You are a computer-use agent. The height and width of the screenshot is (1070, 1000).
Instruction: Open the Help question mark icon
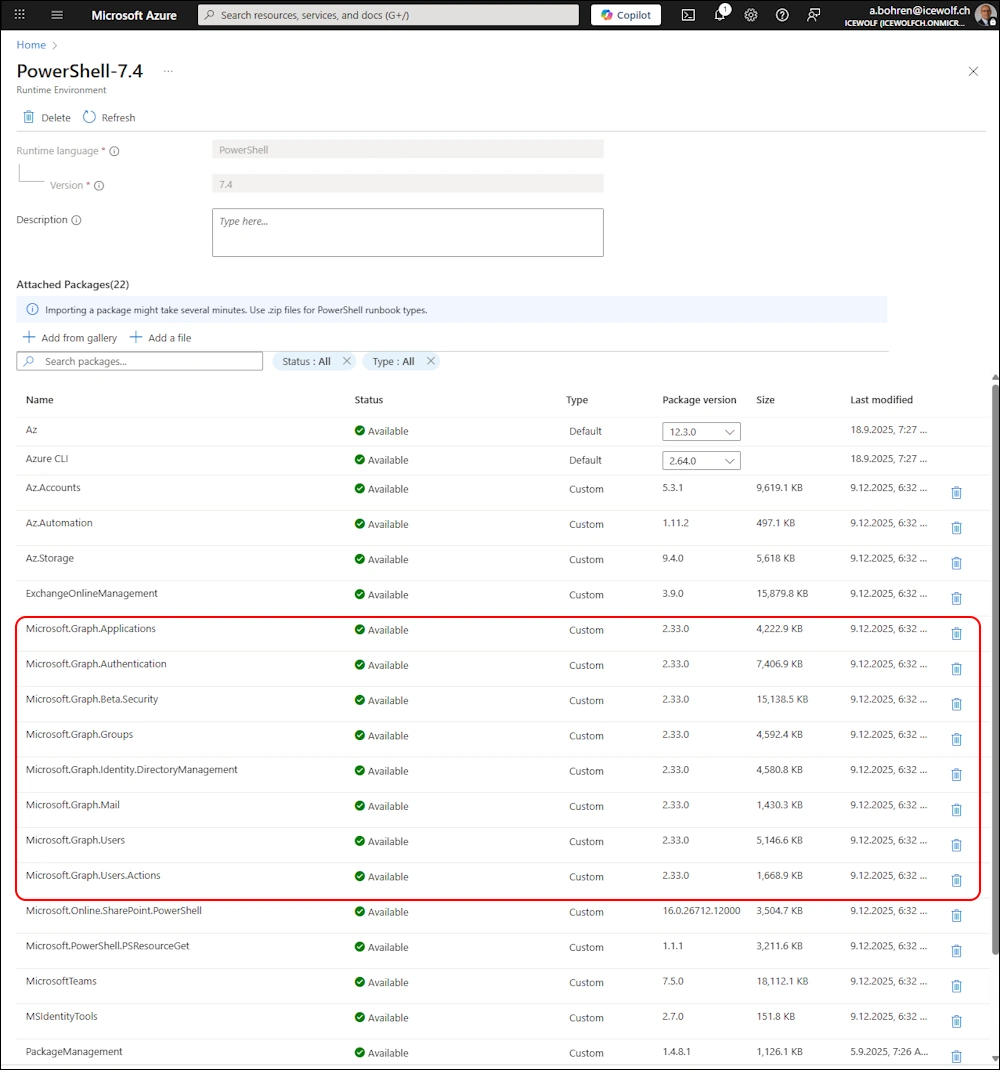pos(782,15)
